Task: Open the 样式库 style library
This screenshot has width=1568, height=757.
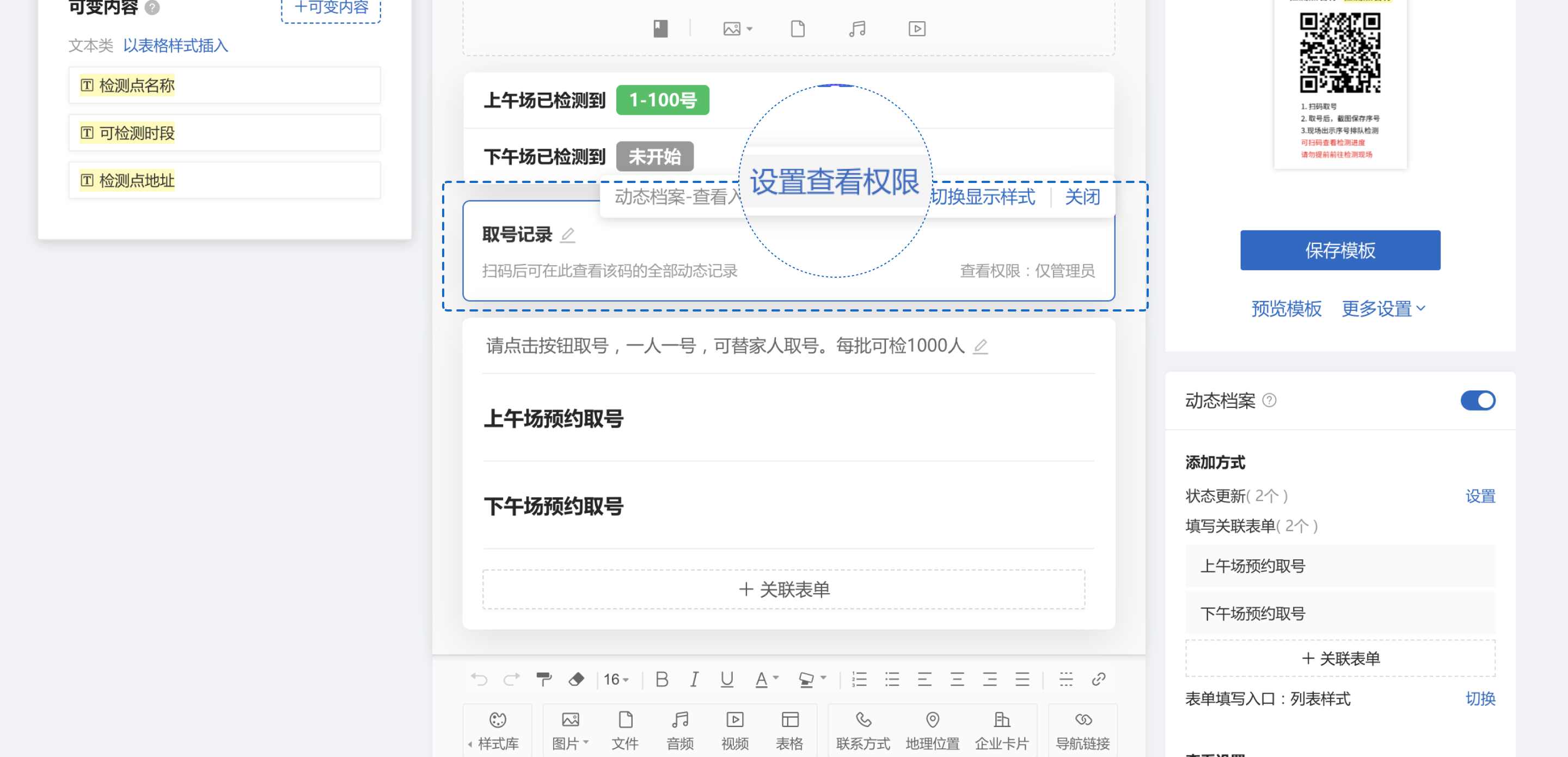Action: (x=497, y=730)
